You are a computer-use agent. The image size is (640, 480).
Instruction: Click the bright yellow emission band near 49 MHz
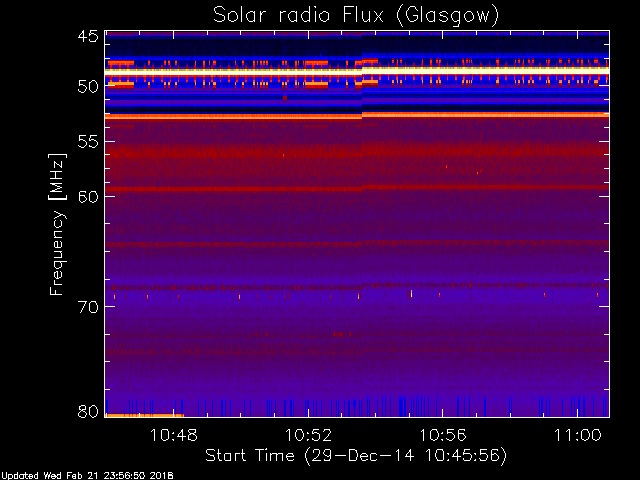click(x=357, y=71)
